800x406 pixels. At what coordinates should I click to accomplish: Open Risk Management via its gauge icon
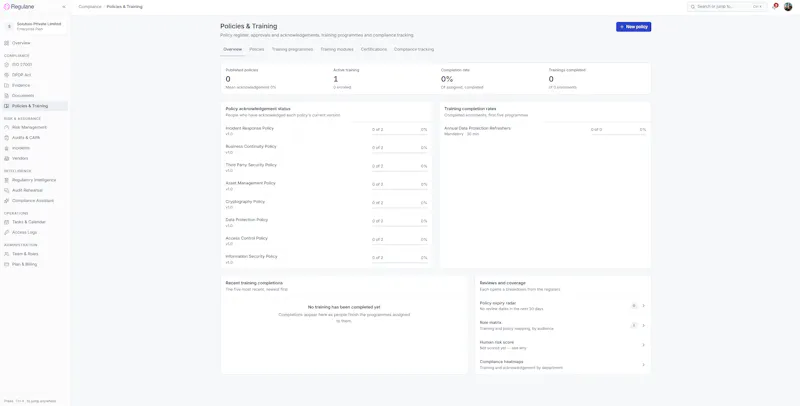(x=7, y=128)
